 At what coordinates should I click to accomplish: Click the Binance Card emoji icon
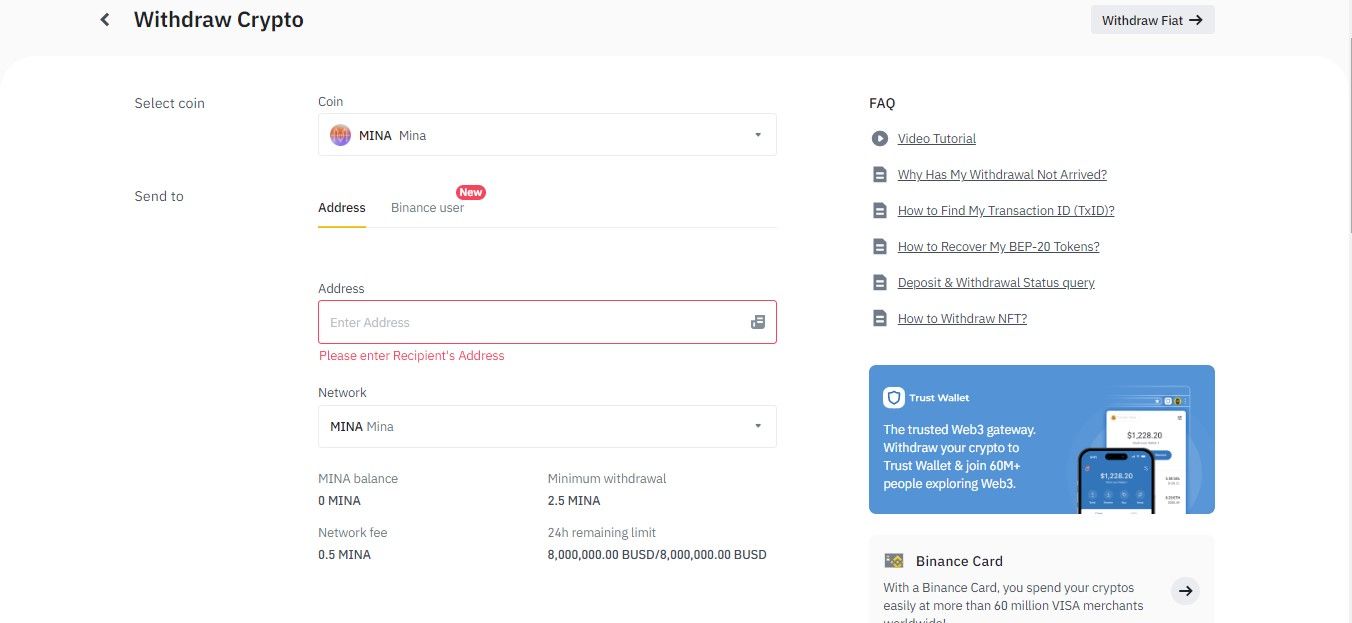point(893,561)
